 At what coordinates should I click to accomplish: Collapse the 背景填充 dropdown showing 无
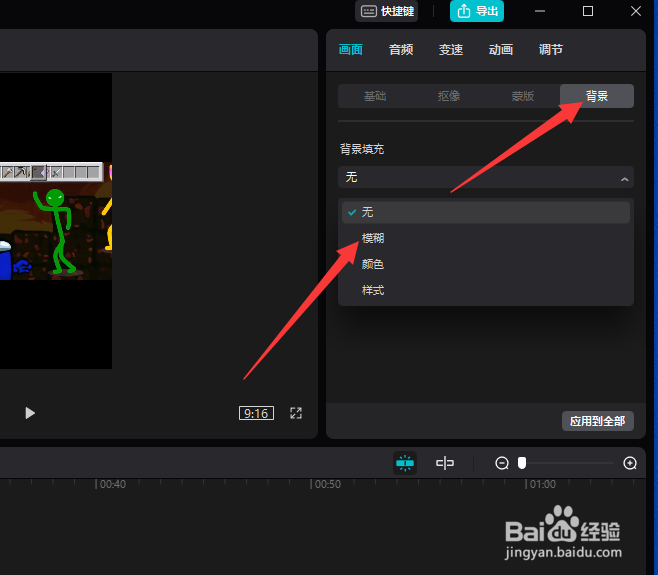(486, 177)
